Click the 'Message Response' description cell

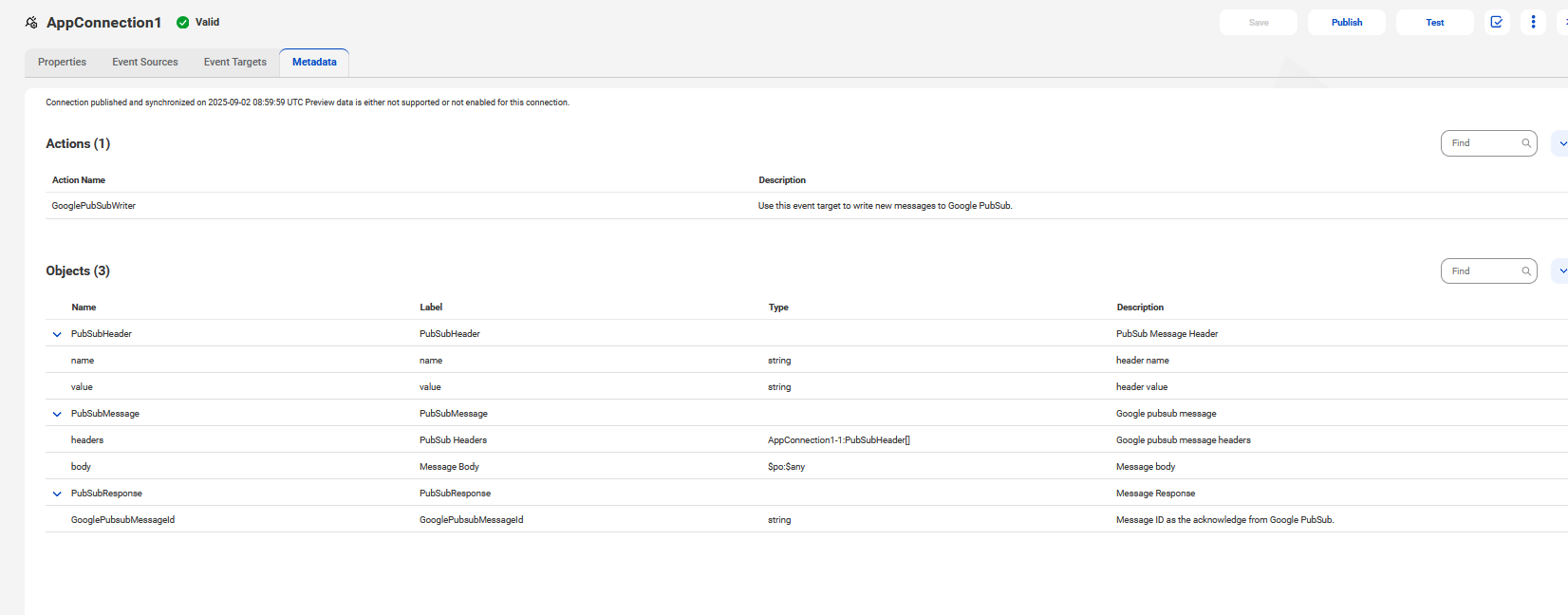(x=1155, y=494)
